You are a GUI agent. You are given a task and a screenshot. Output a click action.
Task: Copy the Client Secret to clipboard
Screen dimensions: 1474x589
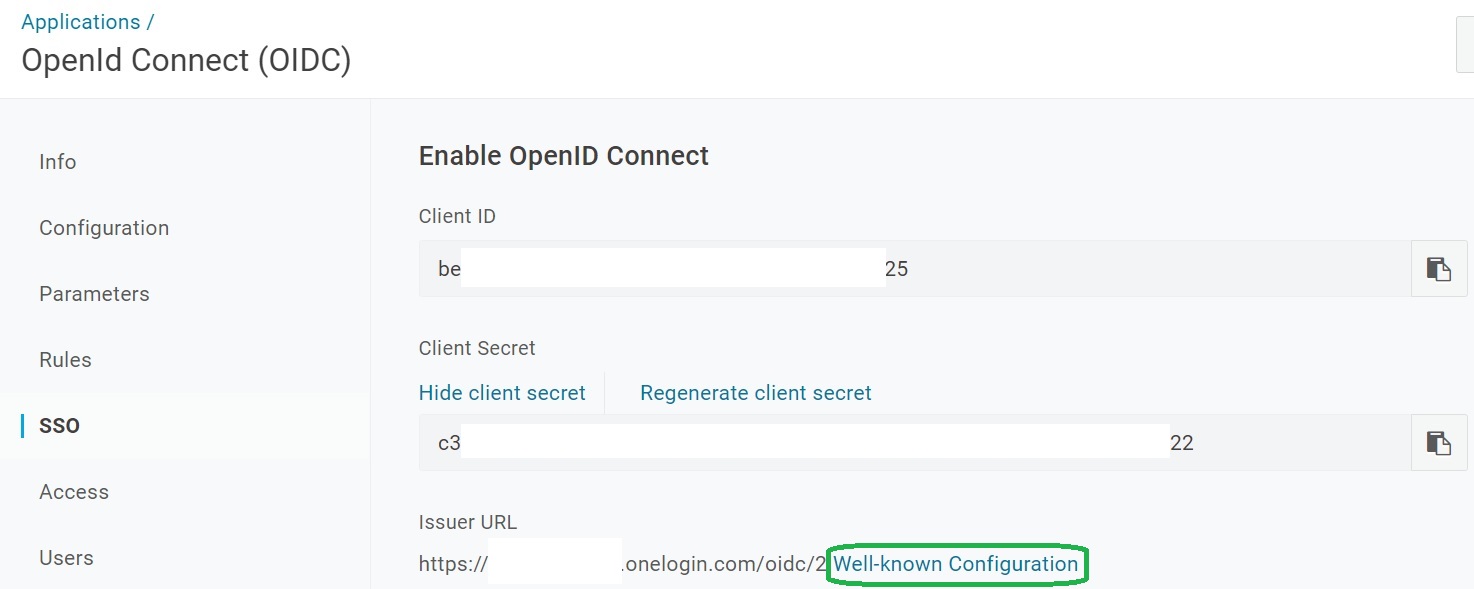pos(1438,443)
